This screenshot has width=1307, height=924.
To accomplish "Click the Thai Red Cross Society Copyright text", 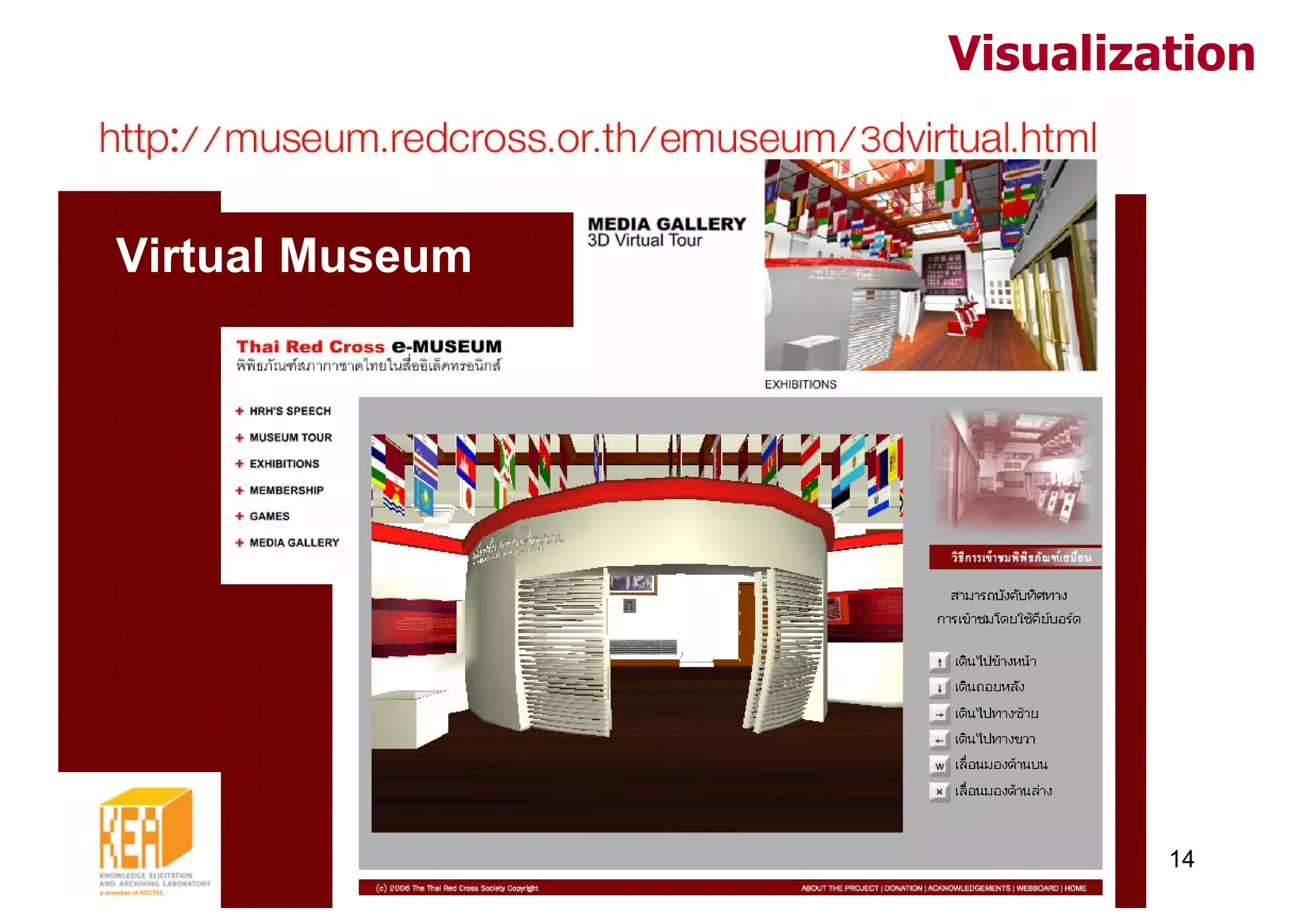I will (457, 888).
